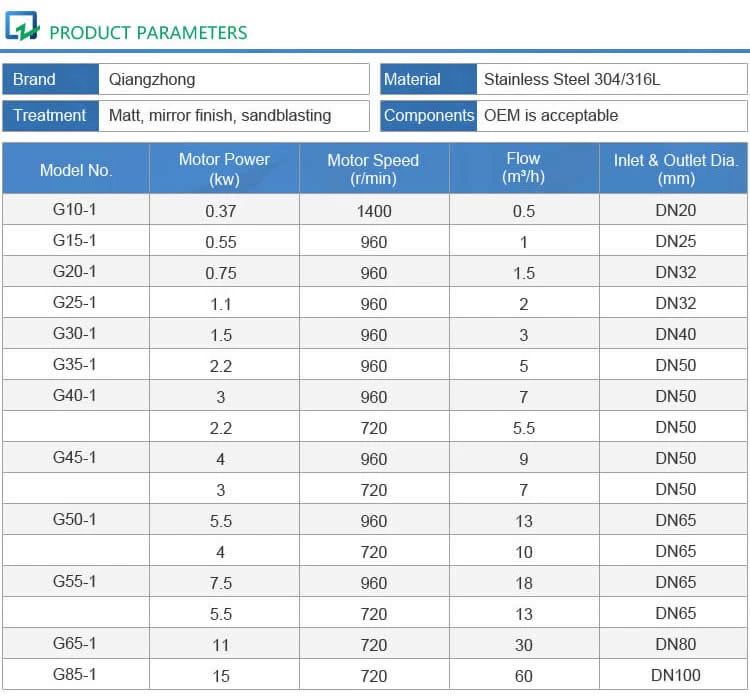Image resolution: width=750 pixels, height=700 pixels.
Task: Click the Model No. column header
Action: pyautogui.click(x=76, y=169)
